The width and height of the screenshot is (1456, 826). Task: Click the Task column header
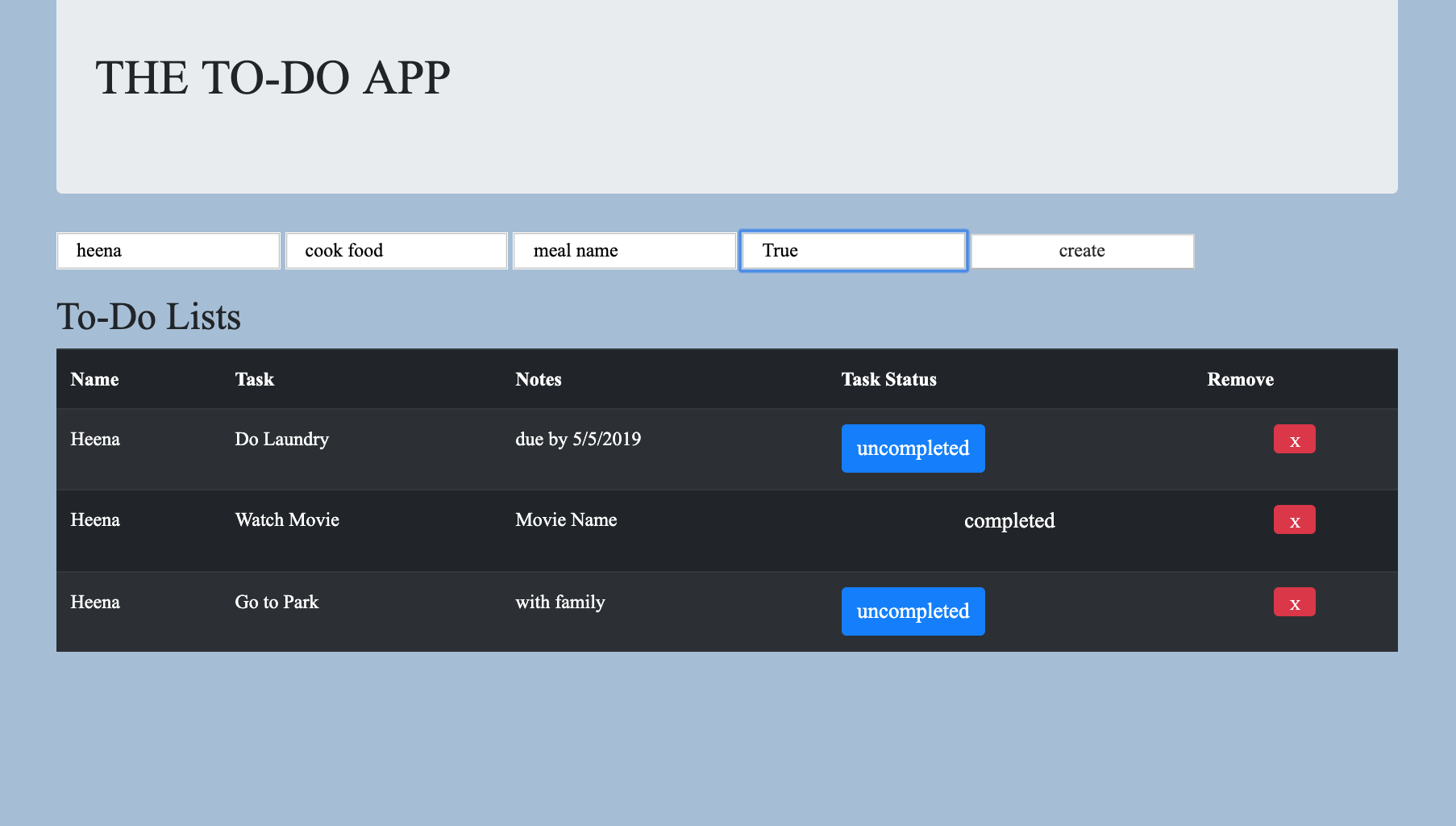(x=255, y=379)
